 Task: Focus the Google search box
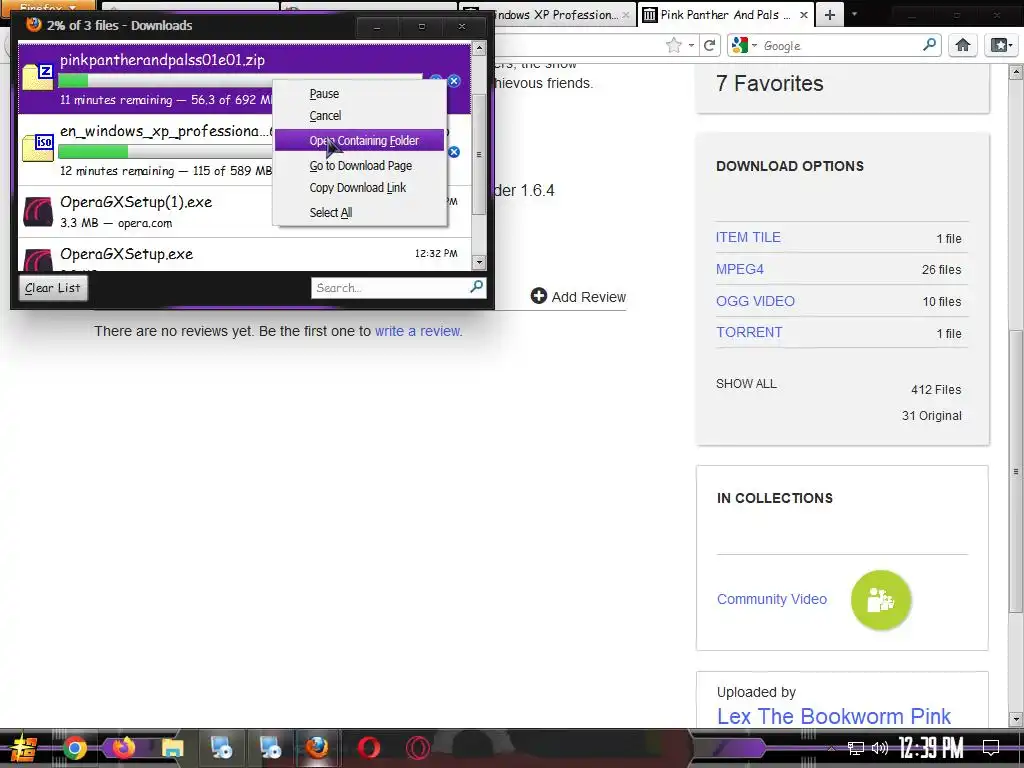point(840,45)
